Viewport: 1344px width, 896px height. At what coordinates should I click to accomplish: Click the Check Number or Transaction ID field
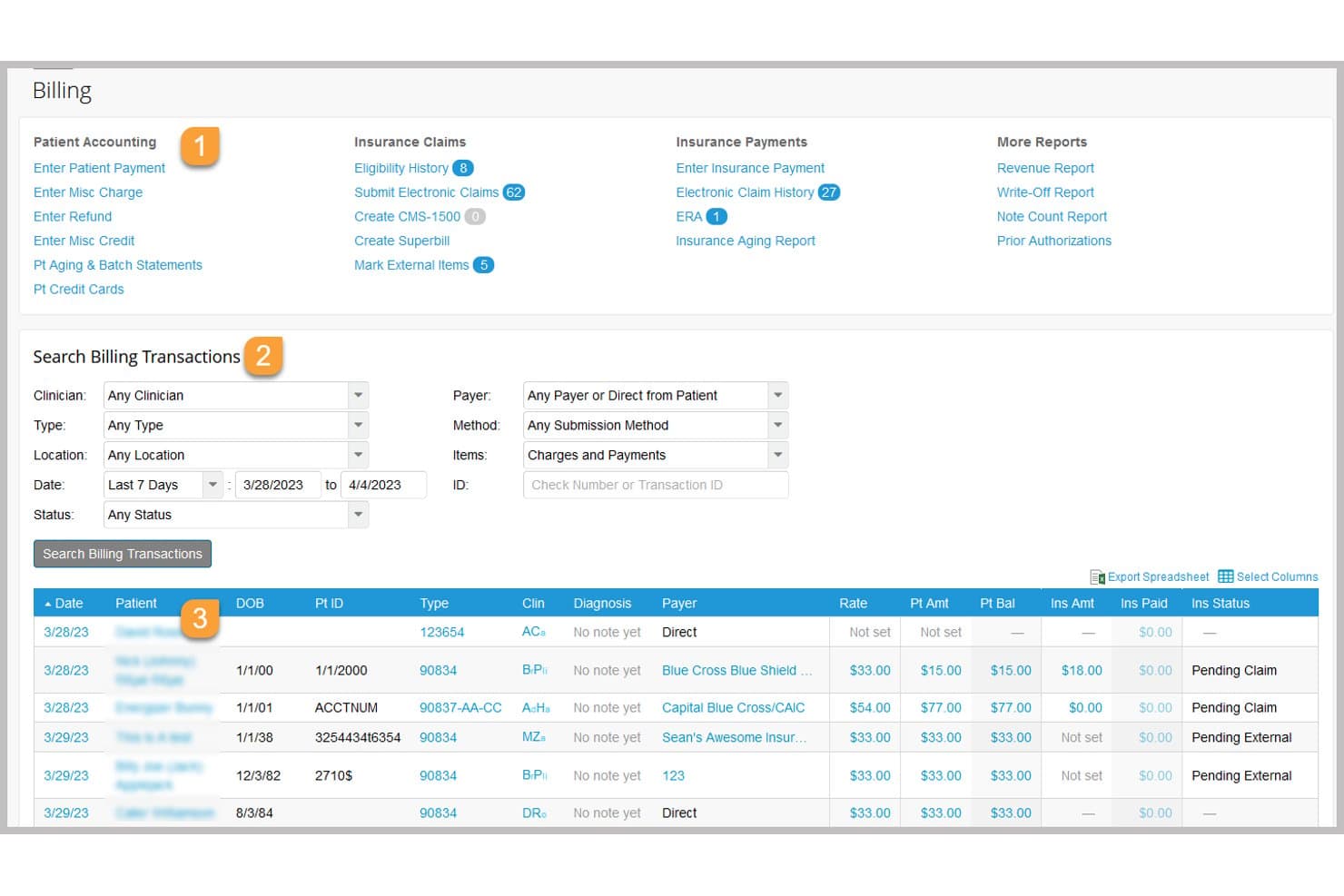[656, 485]
